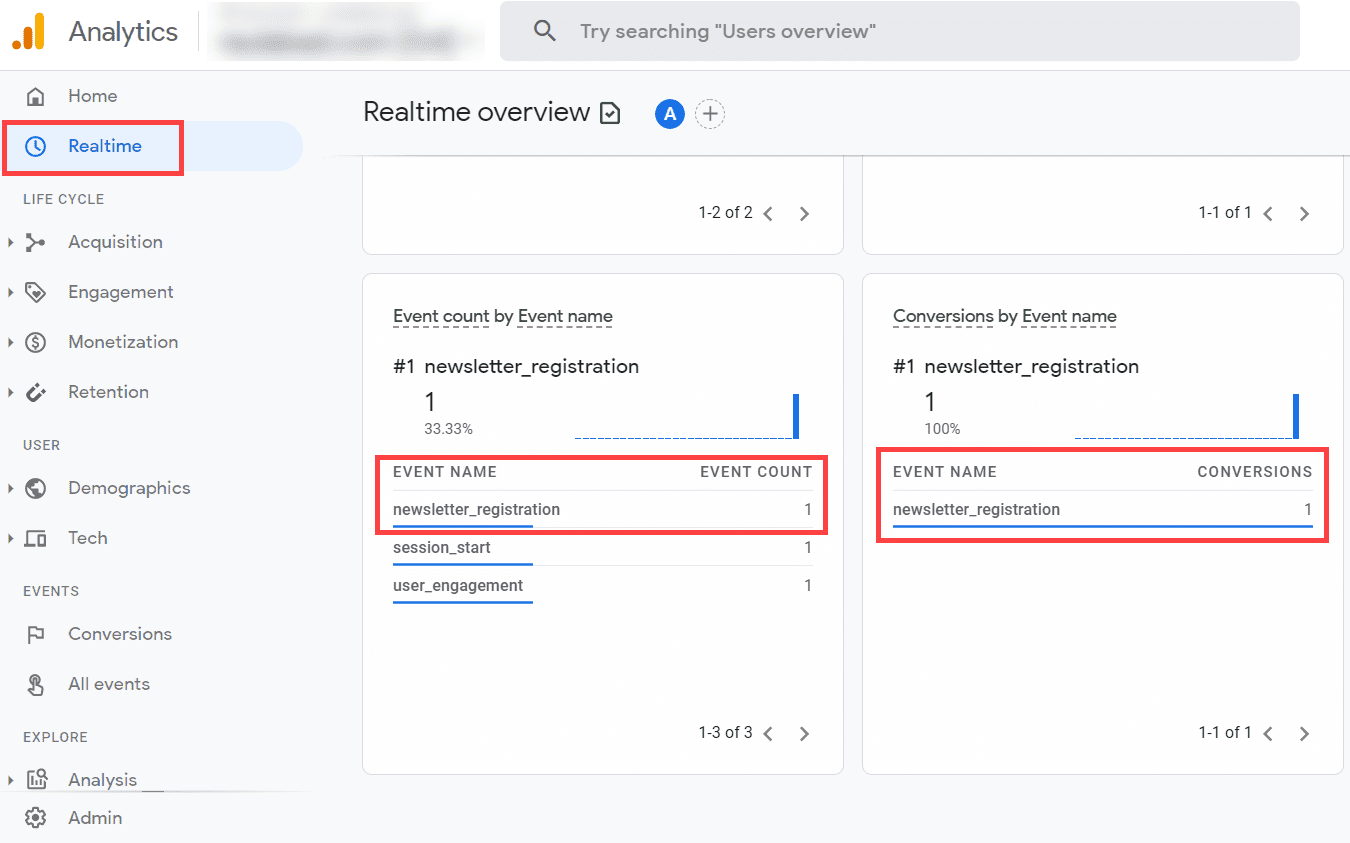Open Demographics reports
The height and width of the screenshot is (843, 1350).
pyautogui.click(x=129, y=488)
